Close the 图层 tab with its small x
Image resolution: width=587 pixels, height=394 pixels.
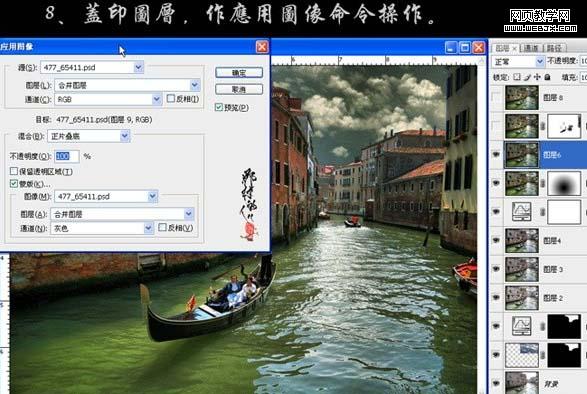click(515, 48)
